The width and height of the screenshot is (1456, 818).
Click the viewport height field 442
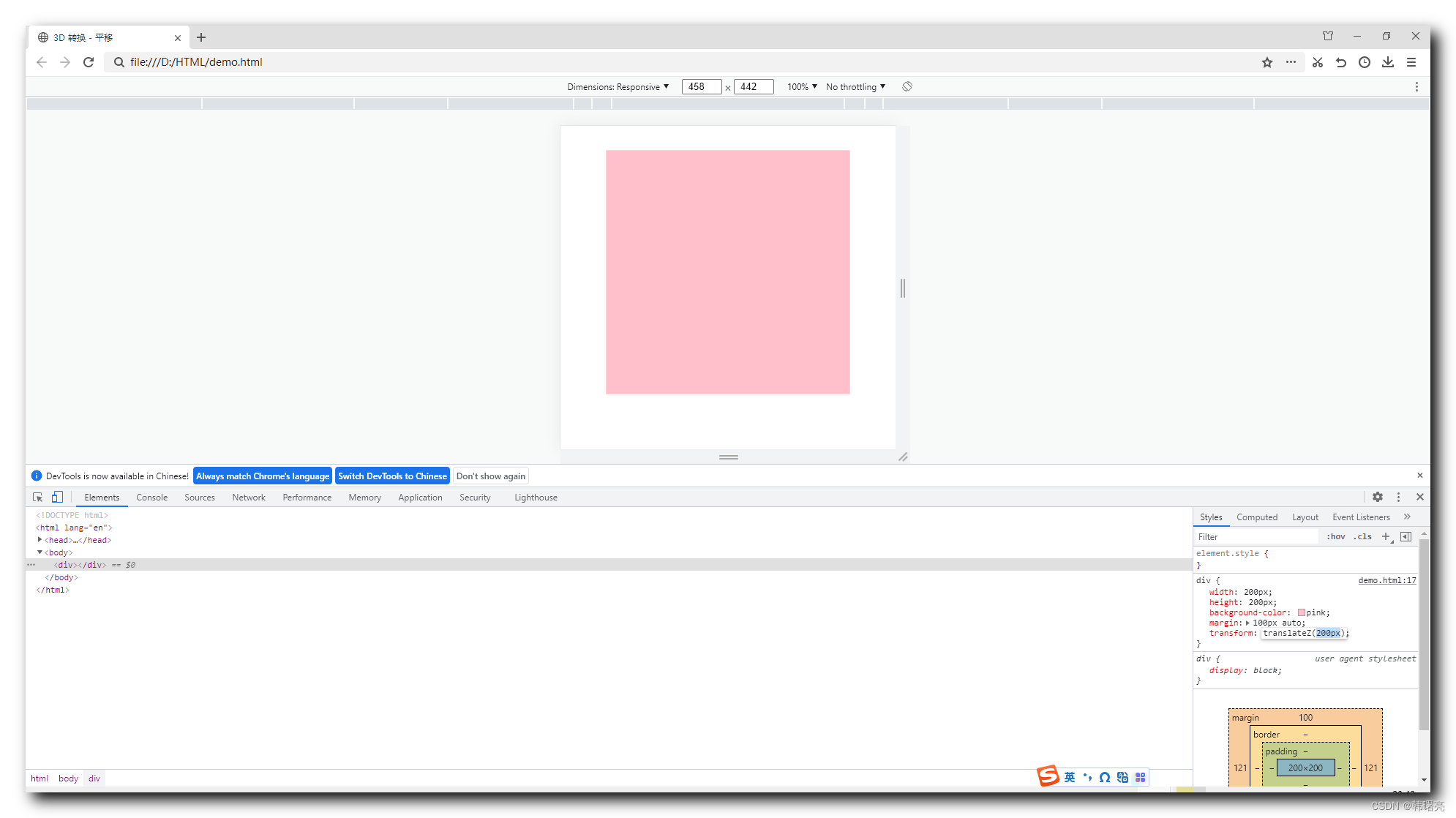tap(754, 87)
